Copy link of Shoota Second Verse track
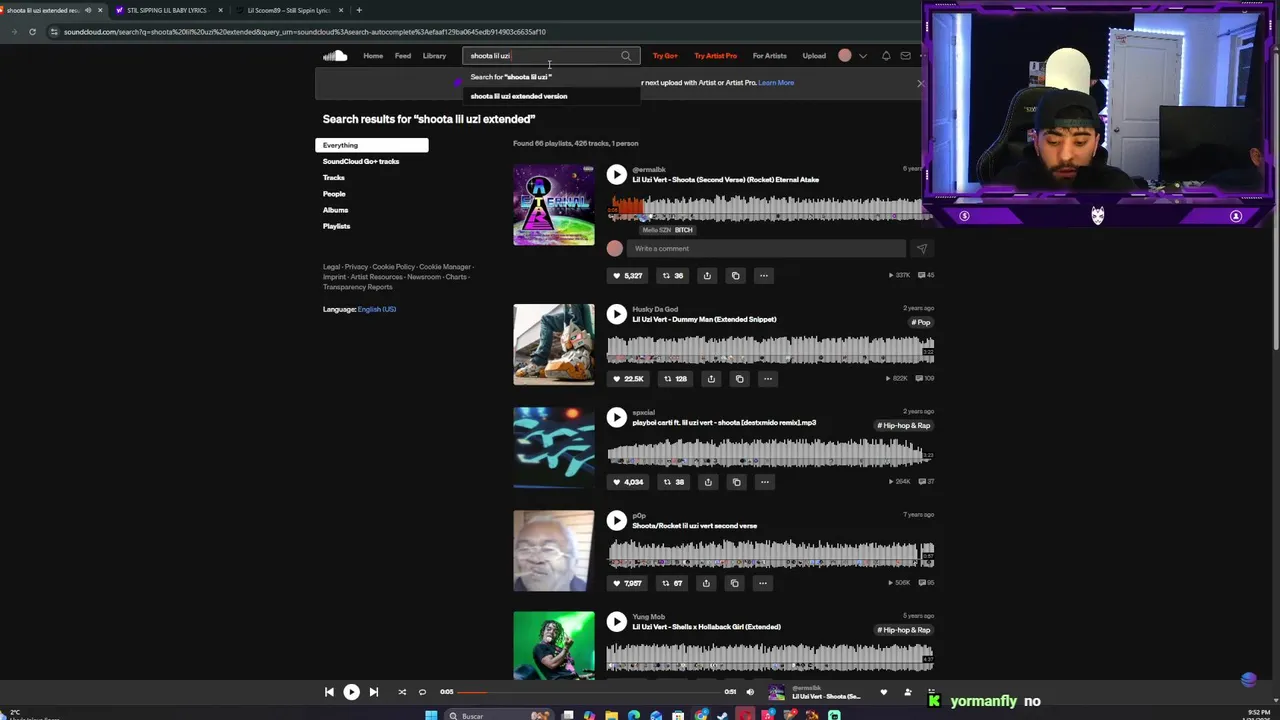This screenshot has width=1280, height=720. tap(735, 276)
